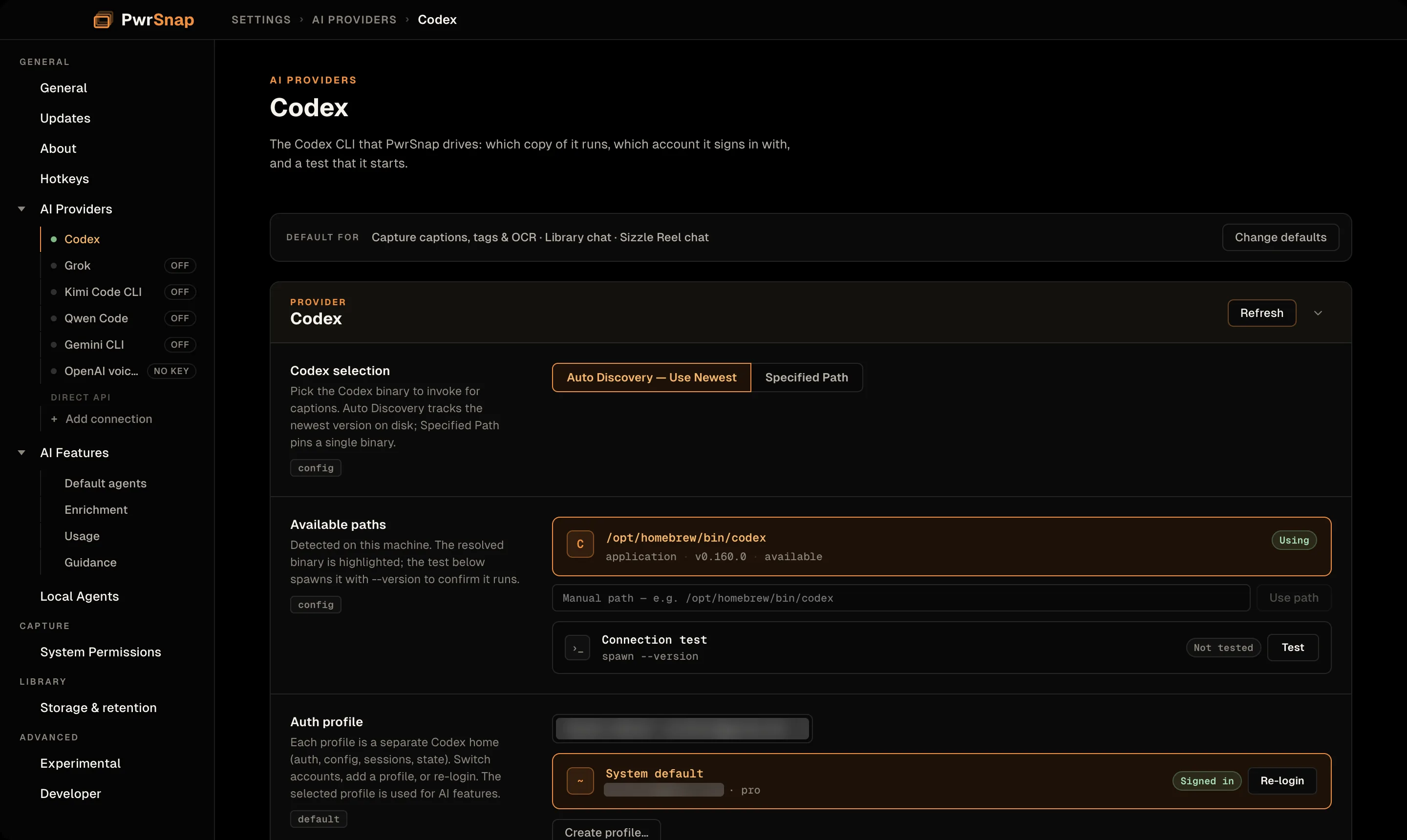
Task: Go to Local Agents
Action: (x=79, y=597)
